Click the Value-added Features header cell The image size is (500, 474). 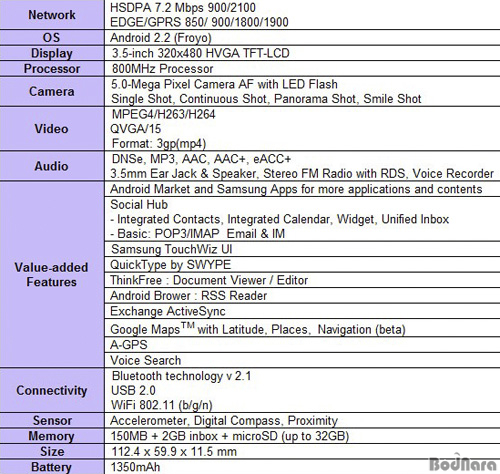[52, 275]
